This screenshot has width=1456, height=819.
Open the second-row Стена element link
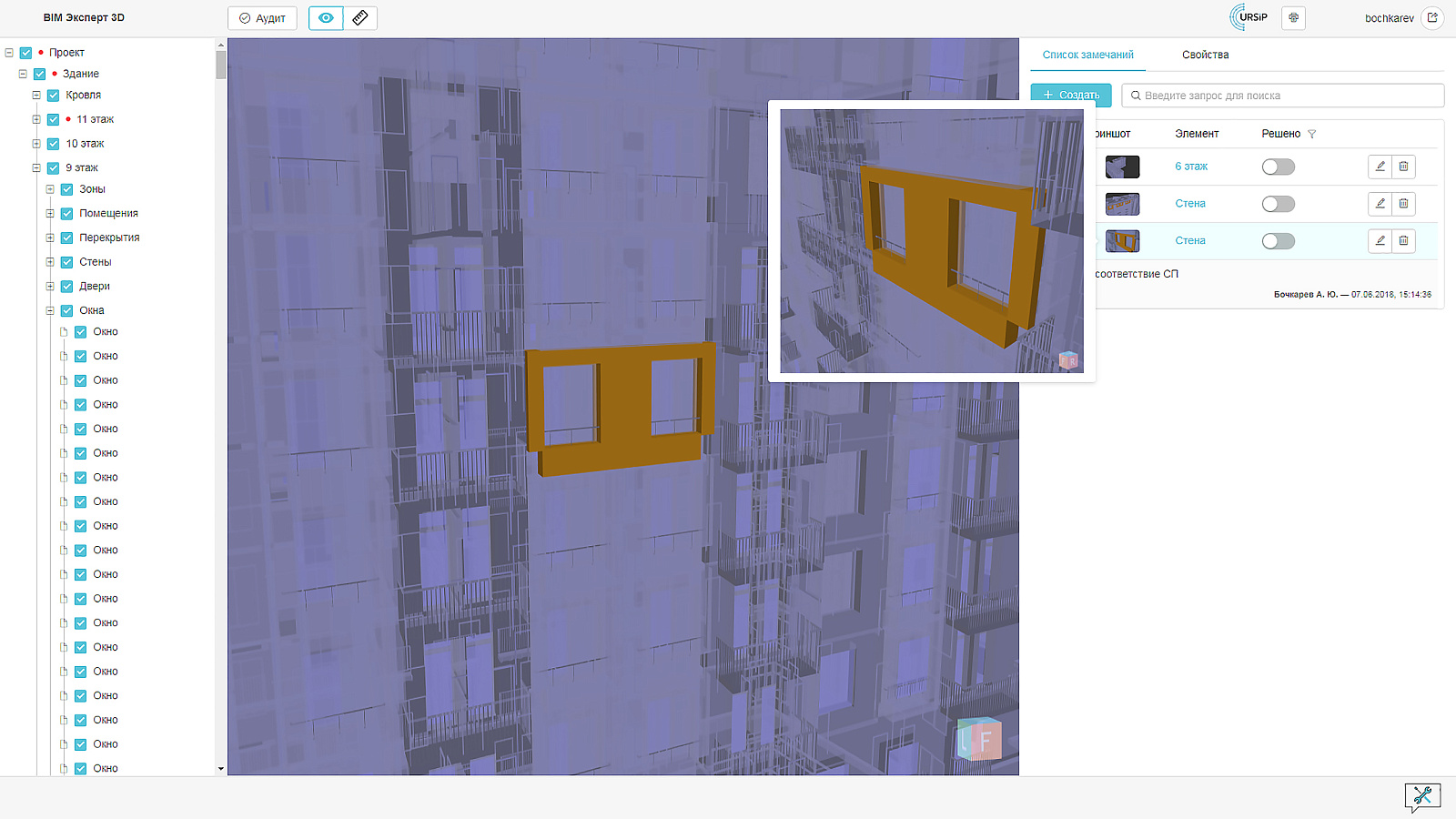point(1190,204)
